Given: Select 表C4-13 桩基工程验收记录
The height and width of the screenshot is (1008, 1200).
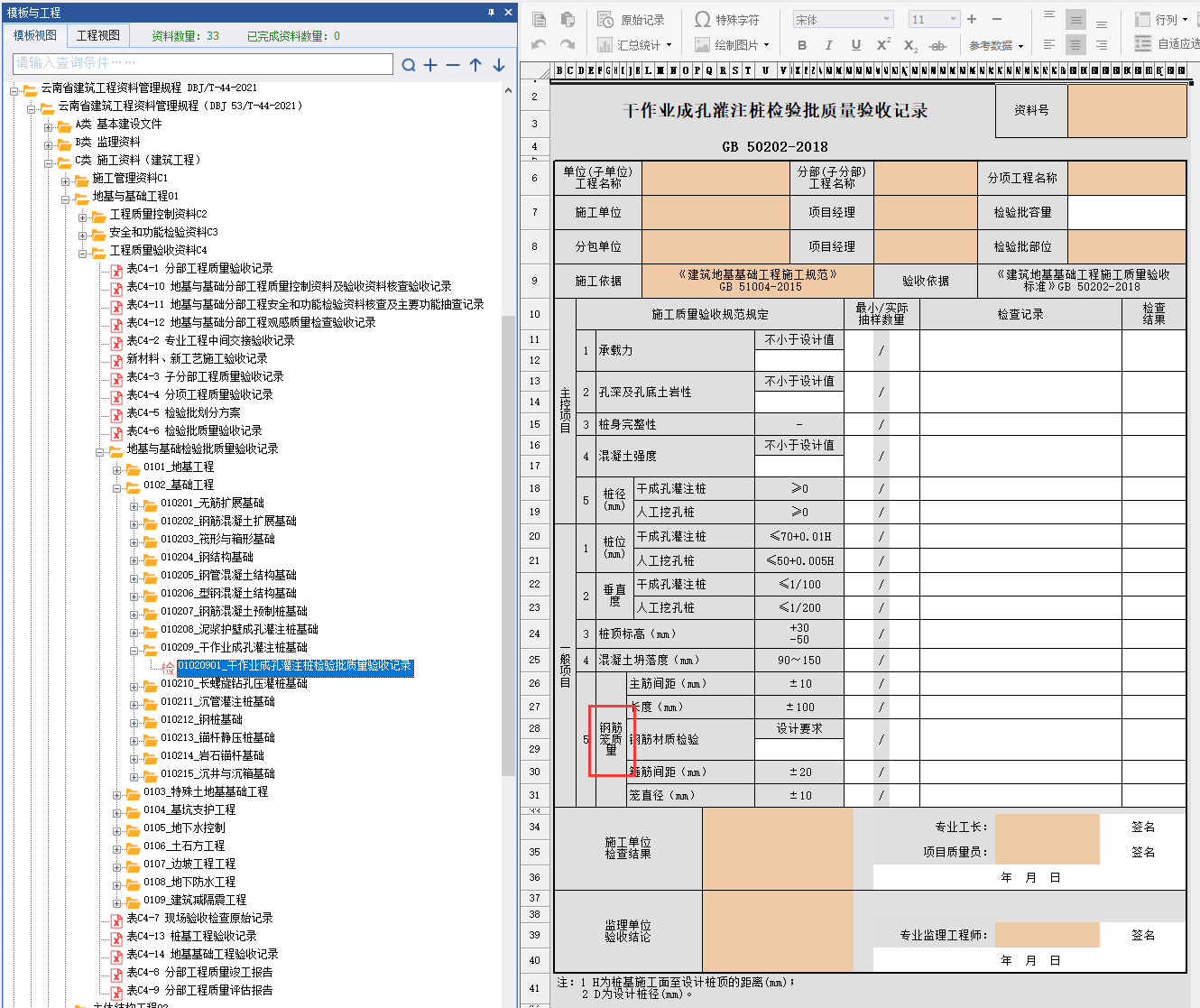Looking at the screenshot, I should coord(191,936).
